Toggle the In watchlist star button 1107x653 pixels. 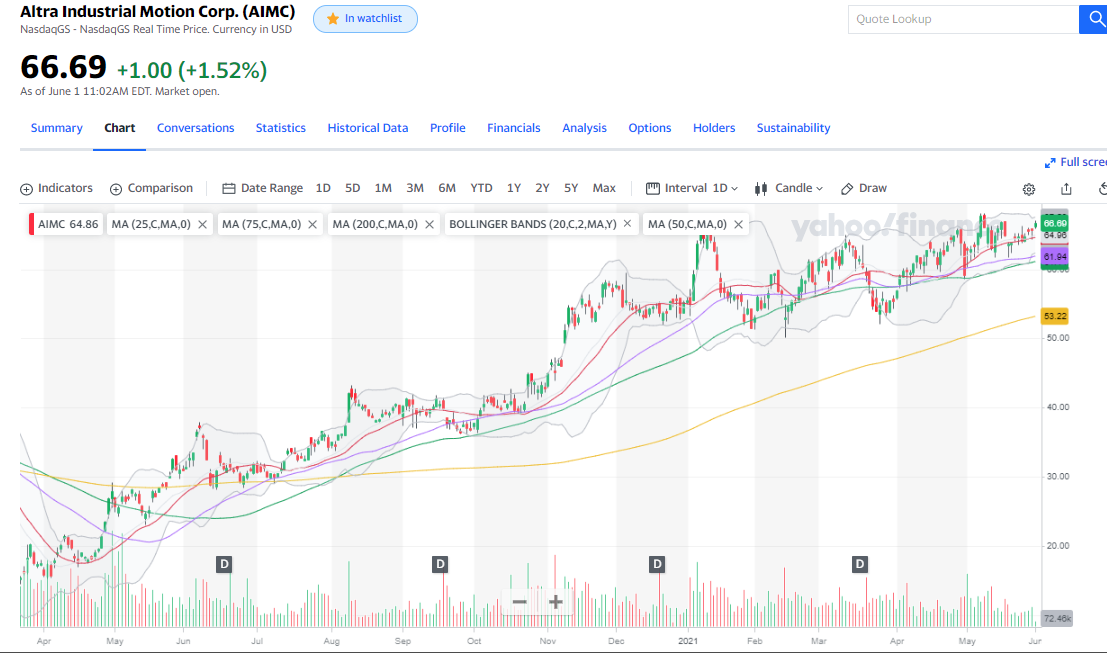[365, 19]
